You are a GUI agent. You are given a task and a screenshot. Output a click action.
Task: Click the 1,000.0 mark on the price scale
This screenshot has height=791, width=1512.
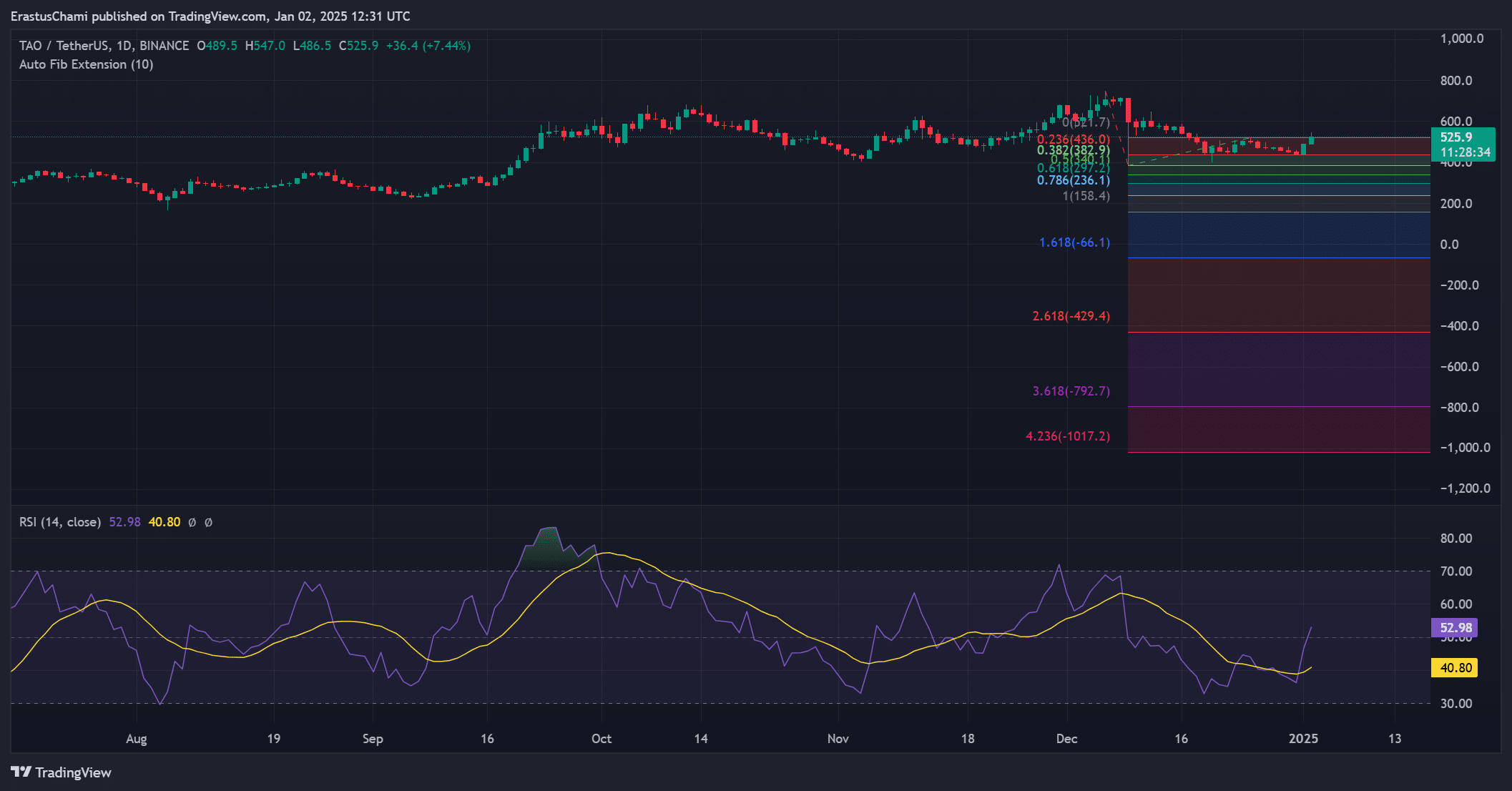[1461, 39]
